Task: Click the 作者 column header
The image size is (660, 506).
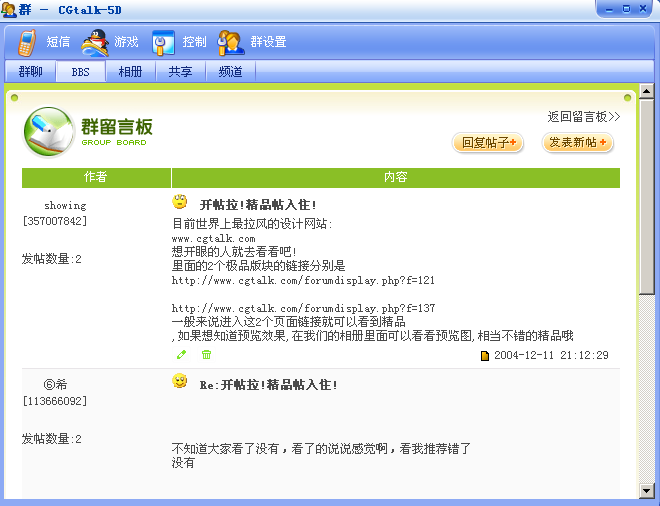Action: (96, 177)
